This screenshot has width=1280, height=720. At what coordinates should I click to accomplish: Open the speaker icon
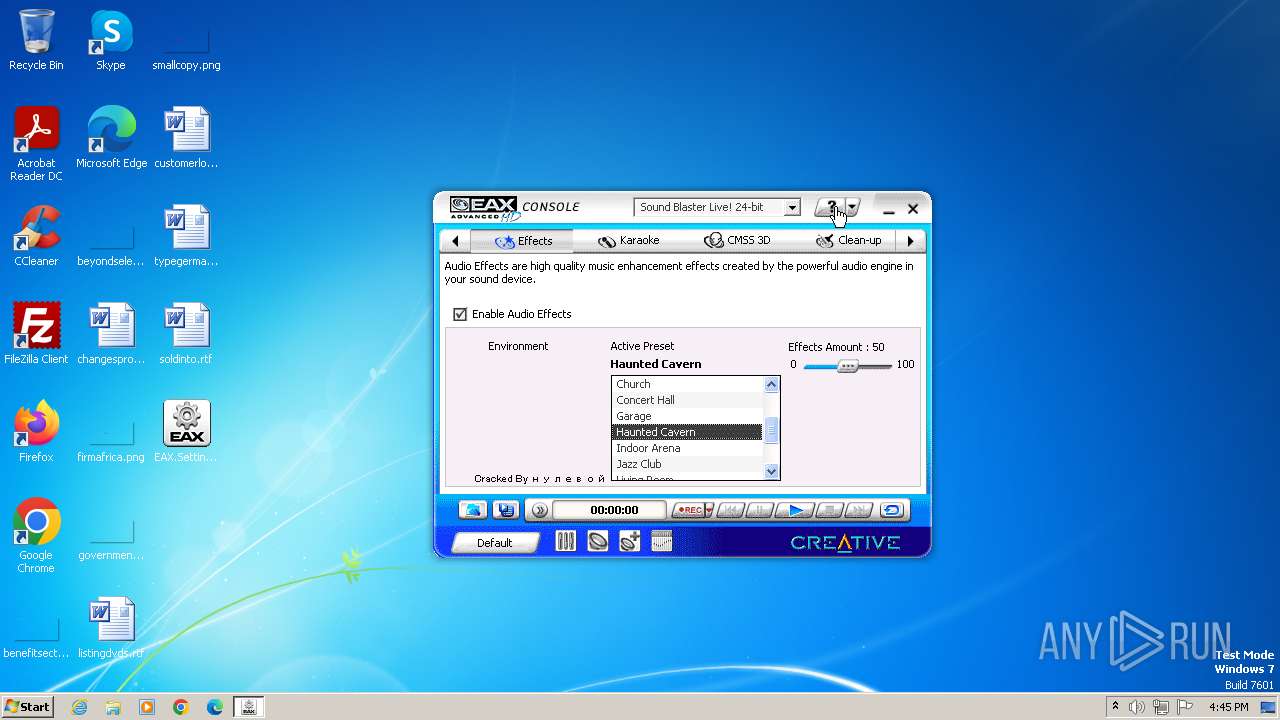(598, 541)
